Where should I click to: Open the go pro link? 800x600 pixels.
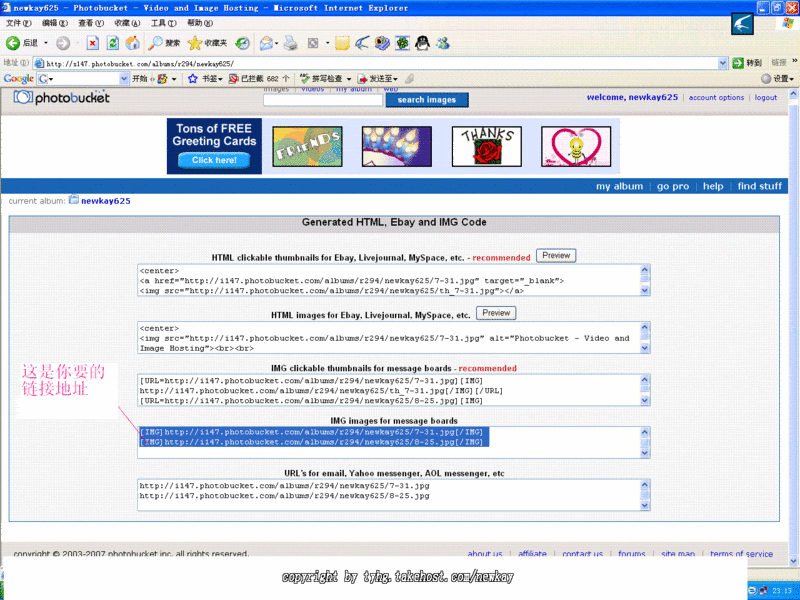pyautogui.click(x=672, y=186)
